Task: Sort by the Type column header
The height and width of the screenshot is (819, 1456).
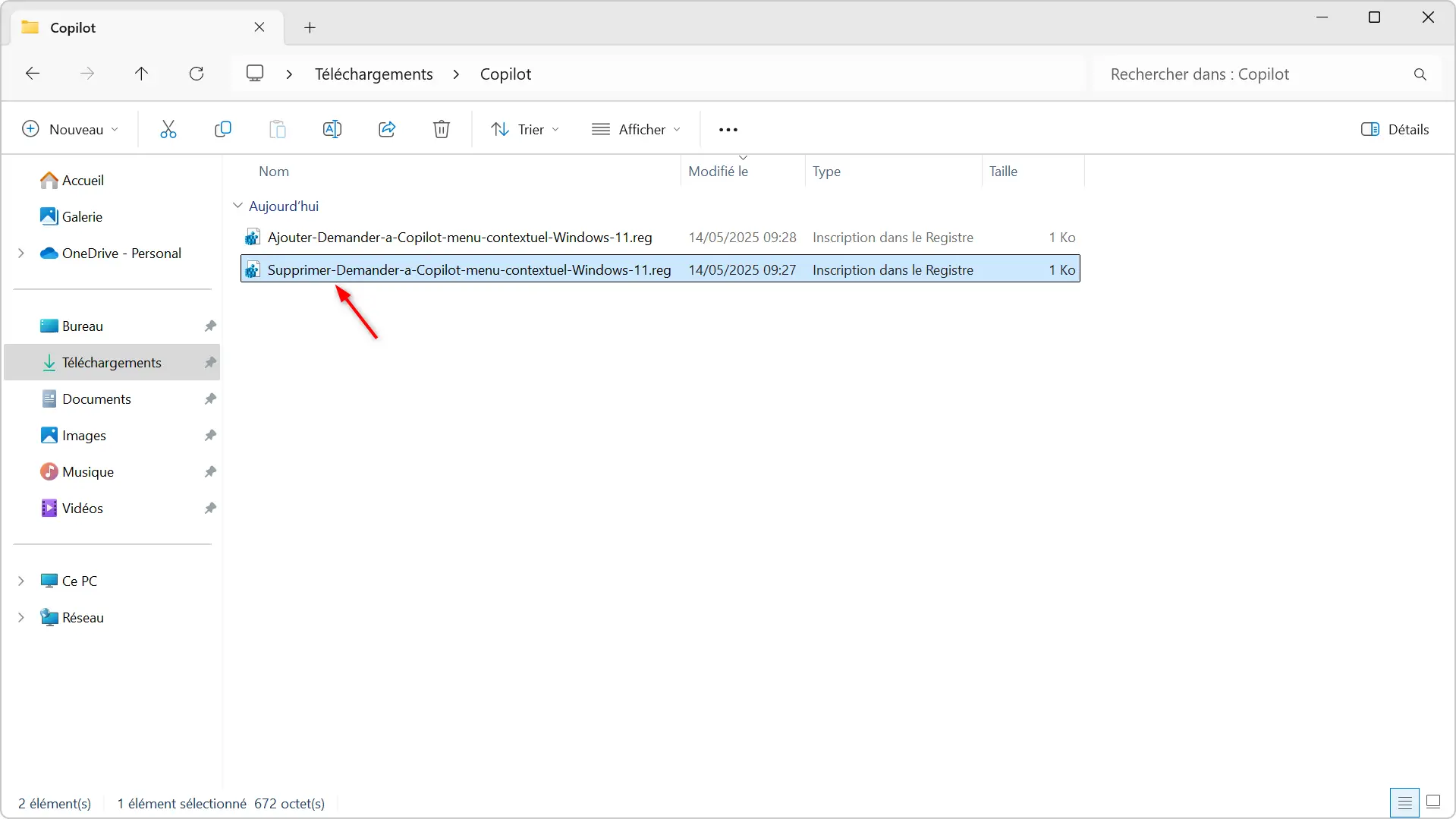Action: point(826,172)
